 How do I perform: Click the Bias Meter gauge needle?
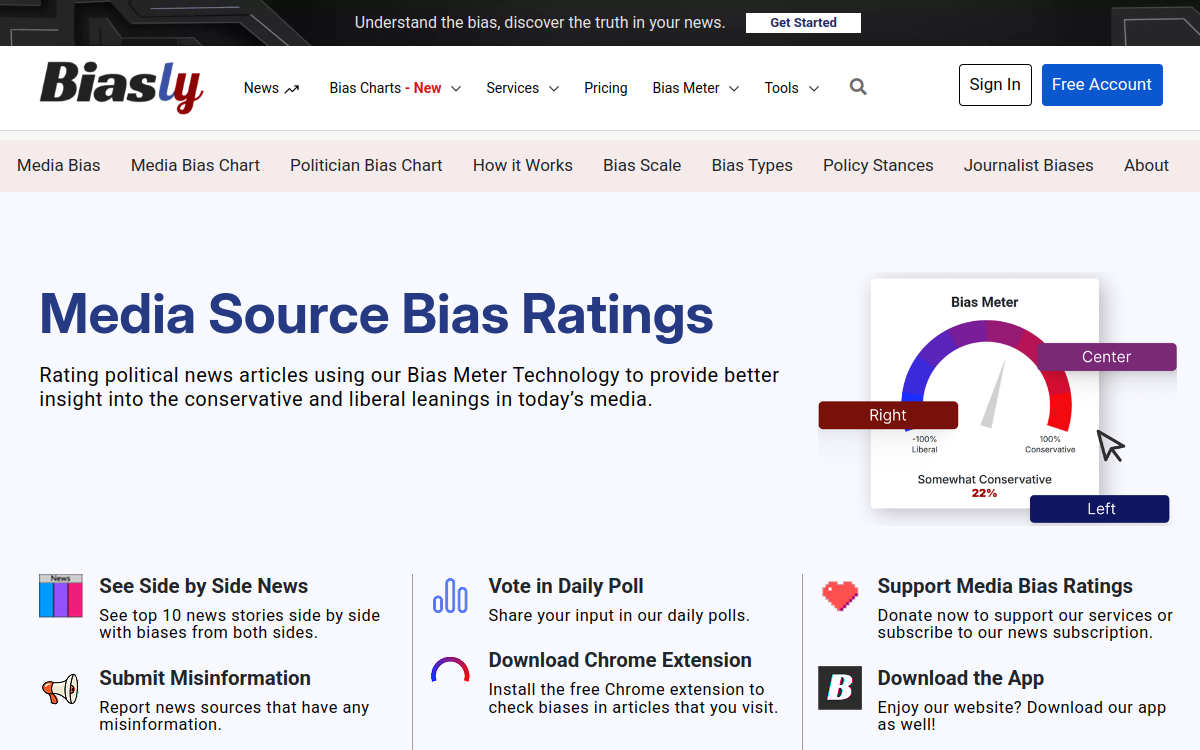coord(994,394)
